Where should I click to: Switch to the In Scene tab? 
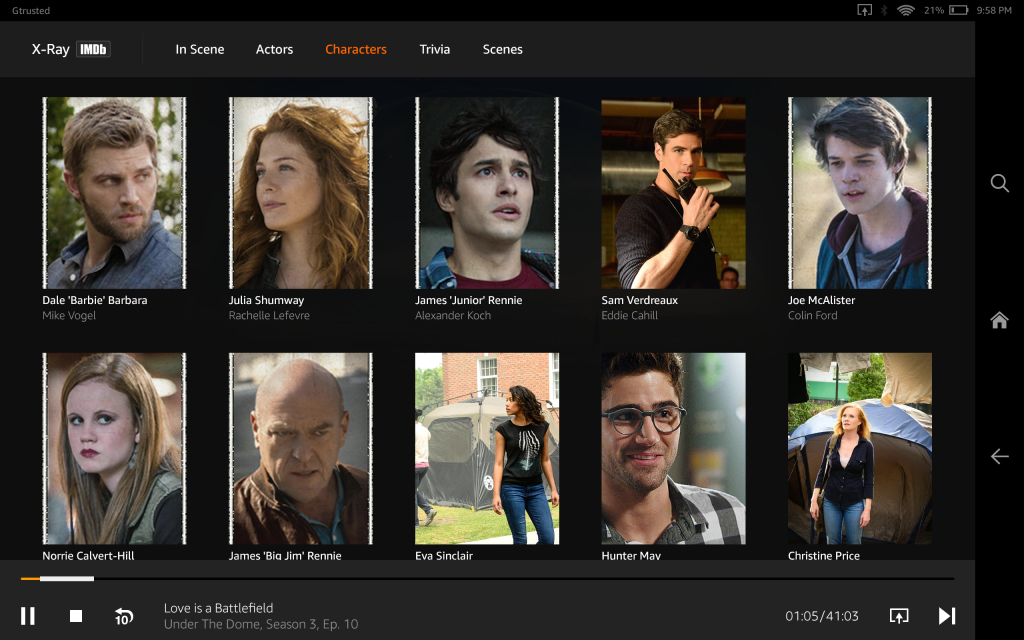(200, 50)
